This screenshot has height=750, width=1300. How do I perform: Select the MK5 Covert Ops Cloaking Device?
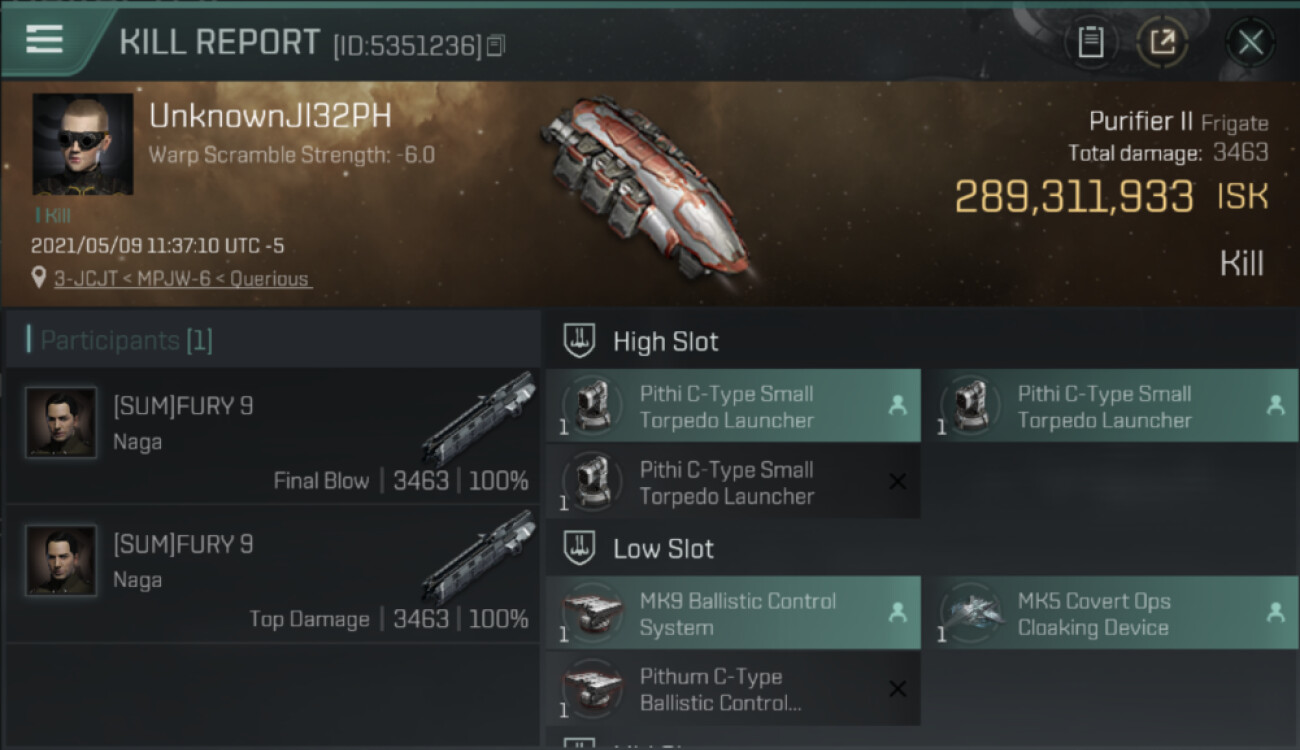click(1111, 613)
